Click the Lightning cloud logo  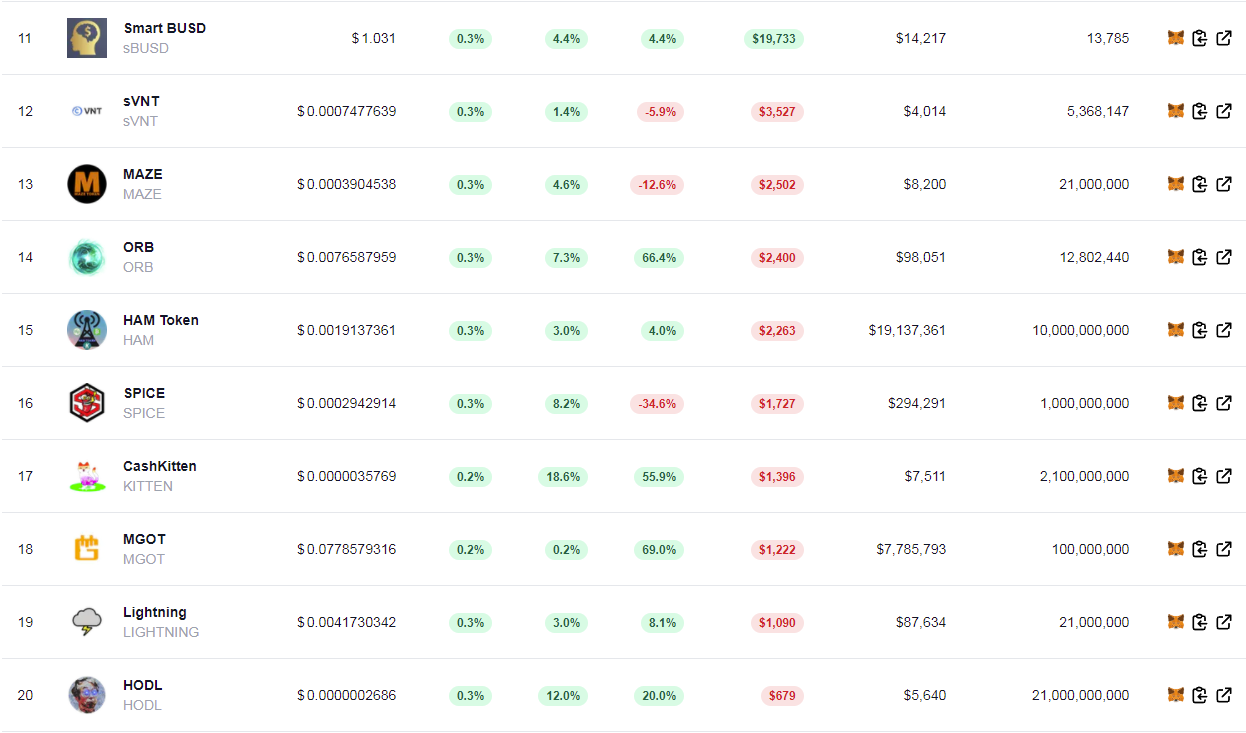pos(87,622)
